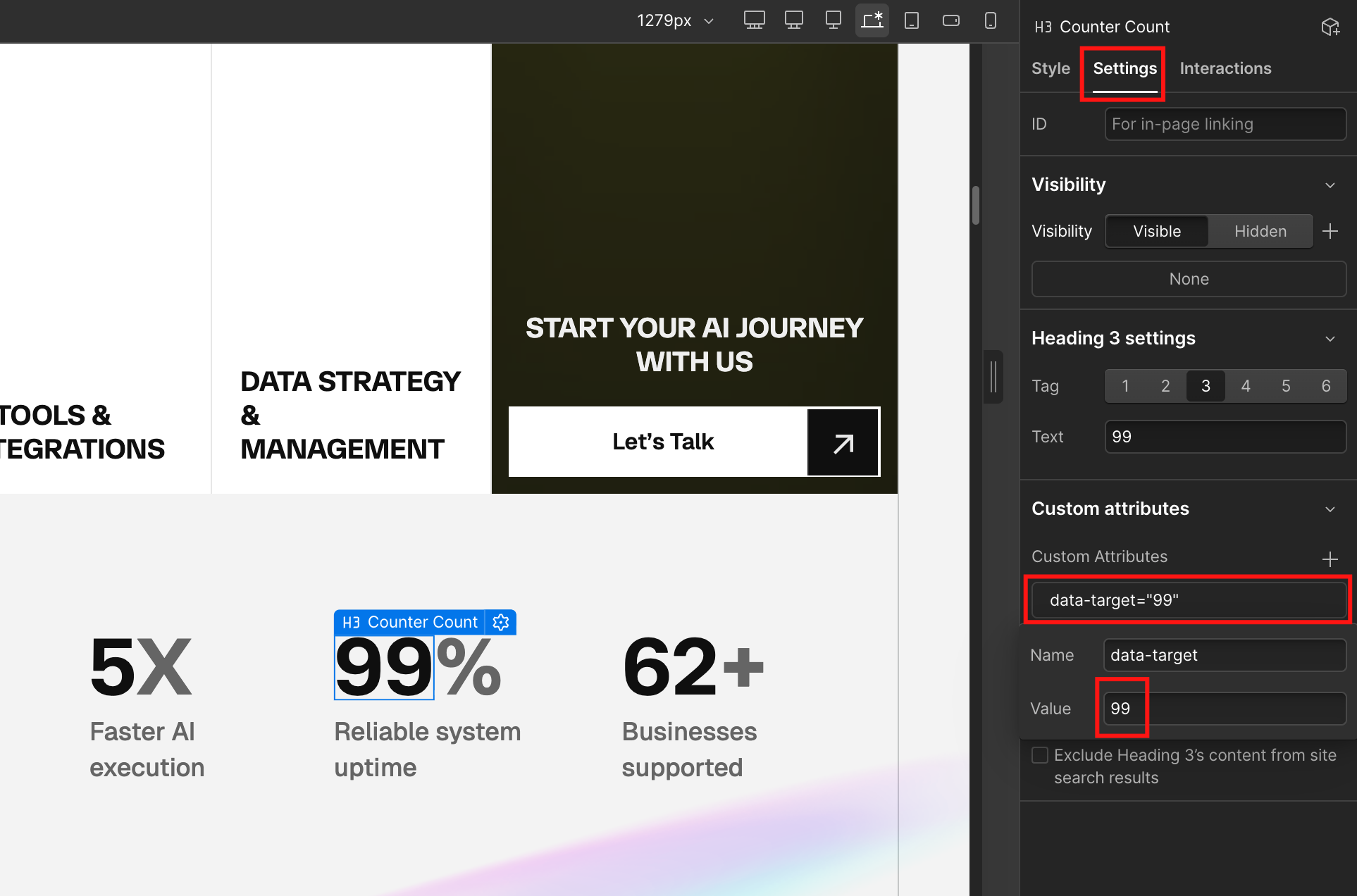The width and height of the screenshot is (1357, 896).
Task: Add visibility condition with plus icon
Action: point(1330,231)
